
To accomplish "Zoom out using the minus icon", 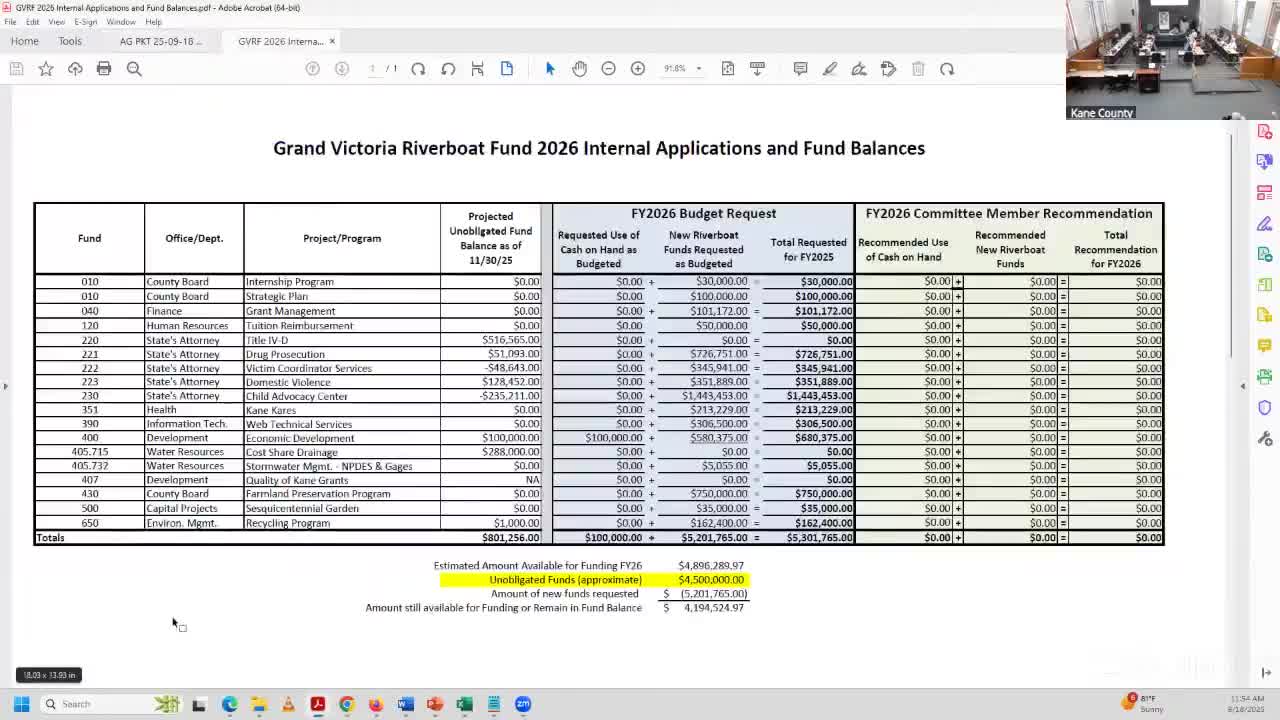I will [x=609, y=68].
